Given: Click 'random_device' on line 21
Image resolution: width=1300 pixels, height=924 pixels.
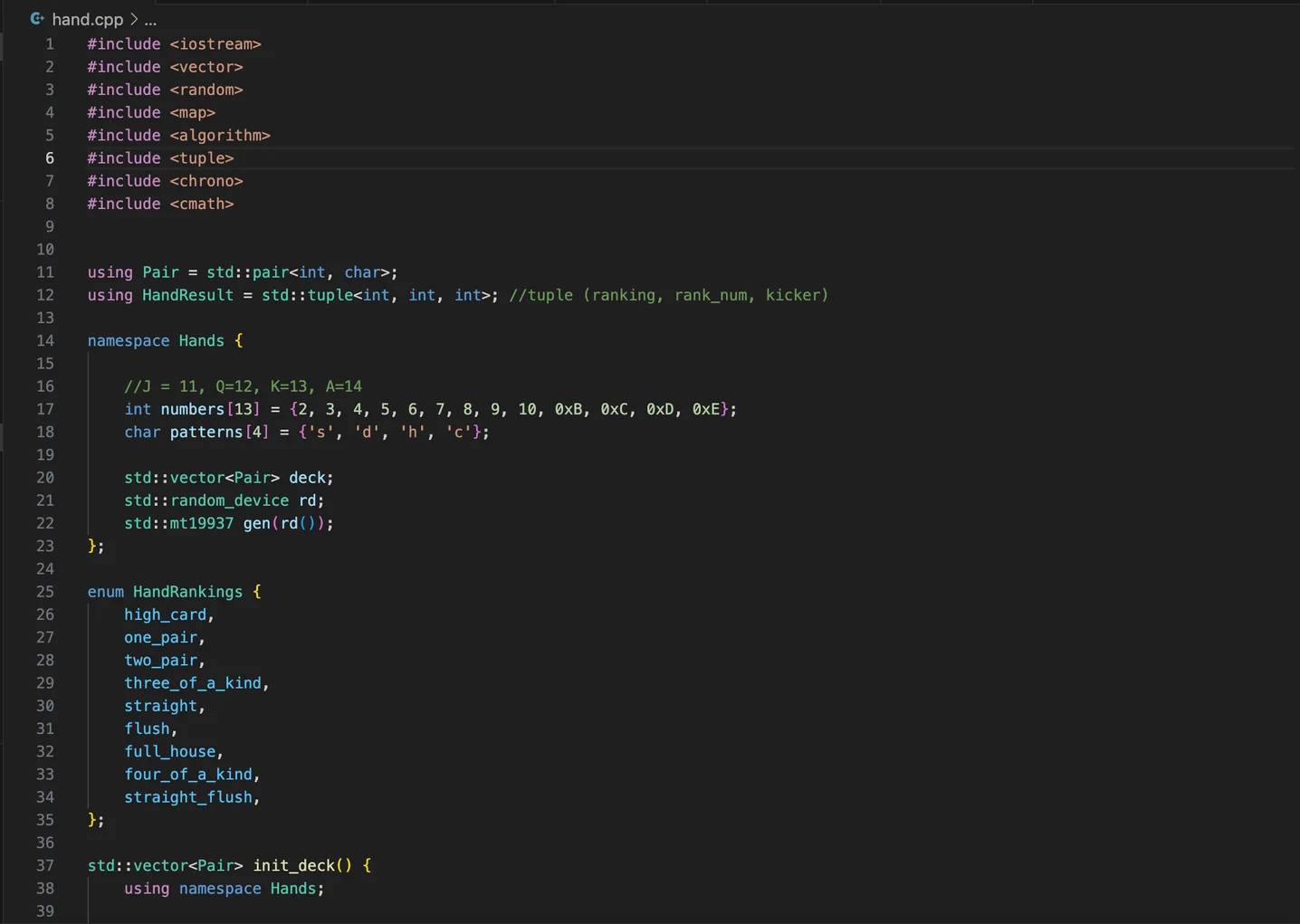Looking at the screenshot, I should 229,500.
